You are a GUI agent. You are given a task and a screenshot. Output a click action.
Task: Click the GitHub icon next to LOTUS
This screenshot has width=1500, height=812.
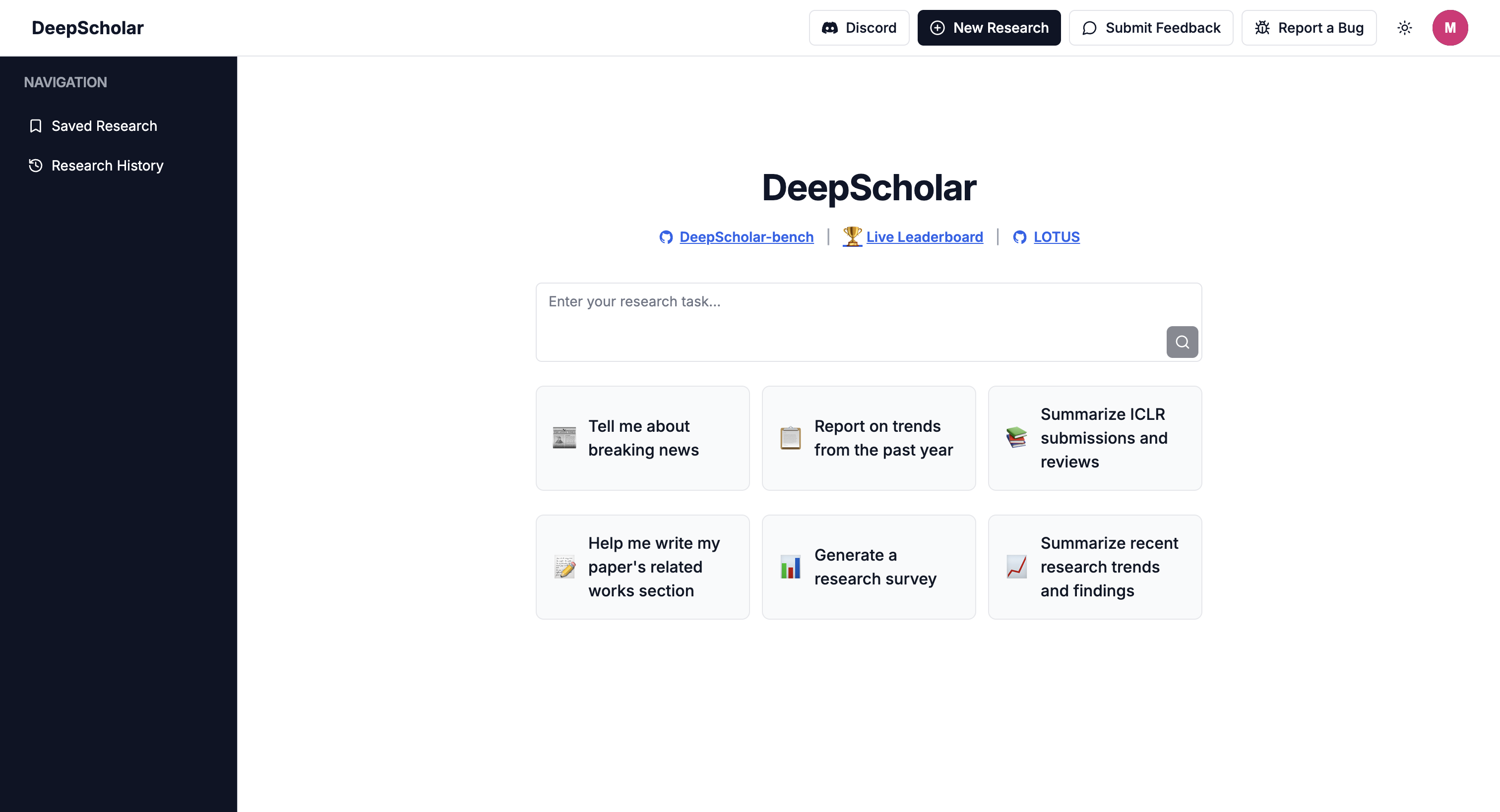[x=1020, y=237]
